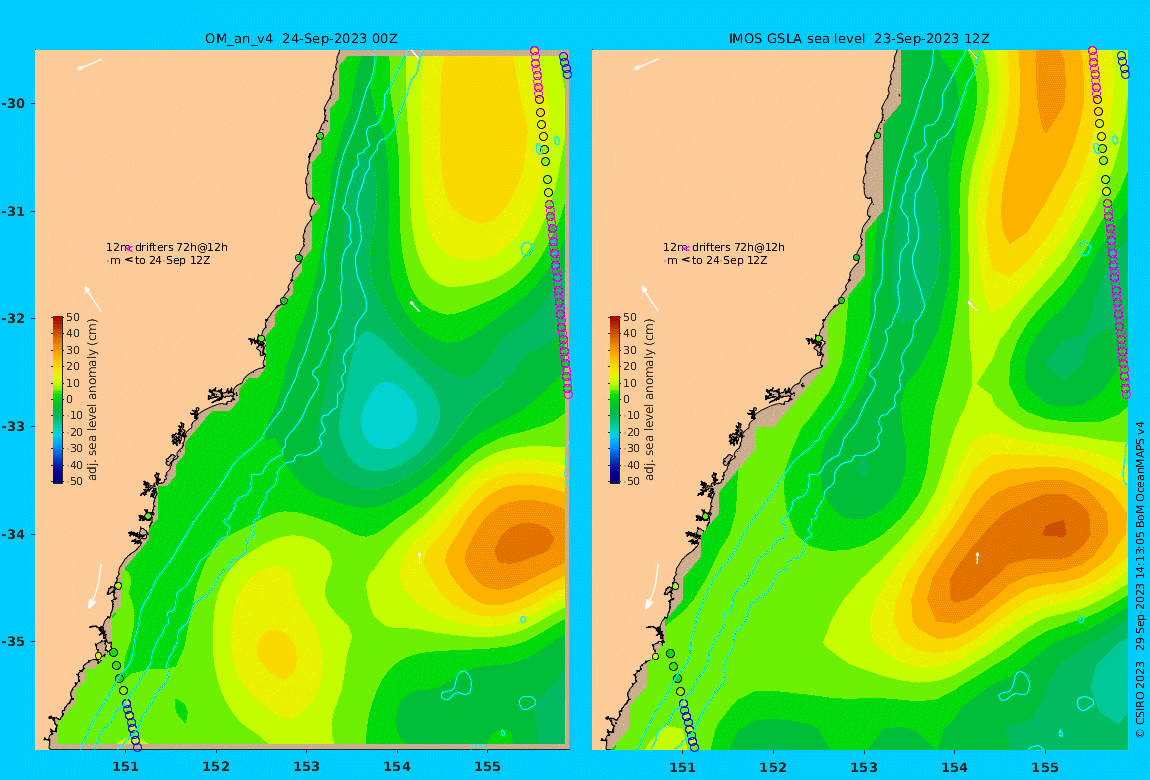Select the -35 latitude label
Screen dimensions: 1150x780
(13, 642)
